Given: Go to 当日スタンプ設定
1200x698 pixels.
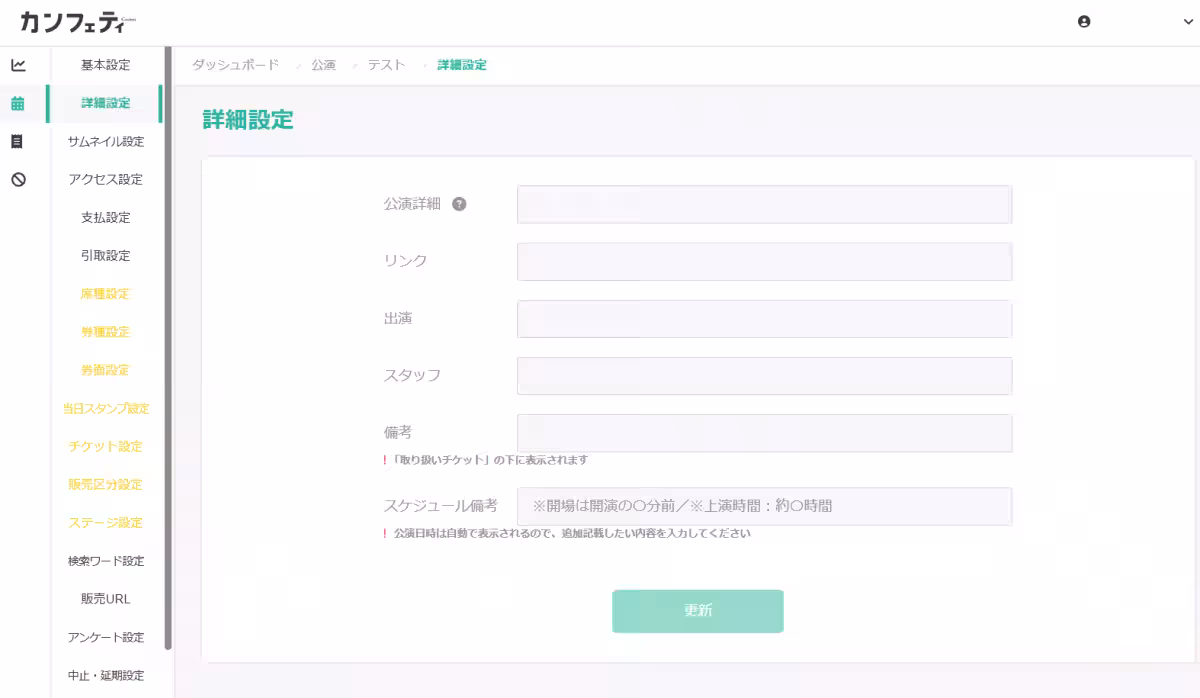Looking at the screenshot, I should pos(106,408).
